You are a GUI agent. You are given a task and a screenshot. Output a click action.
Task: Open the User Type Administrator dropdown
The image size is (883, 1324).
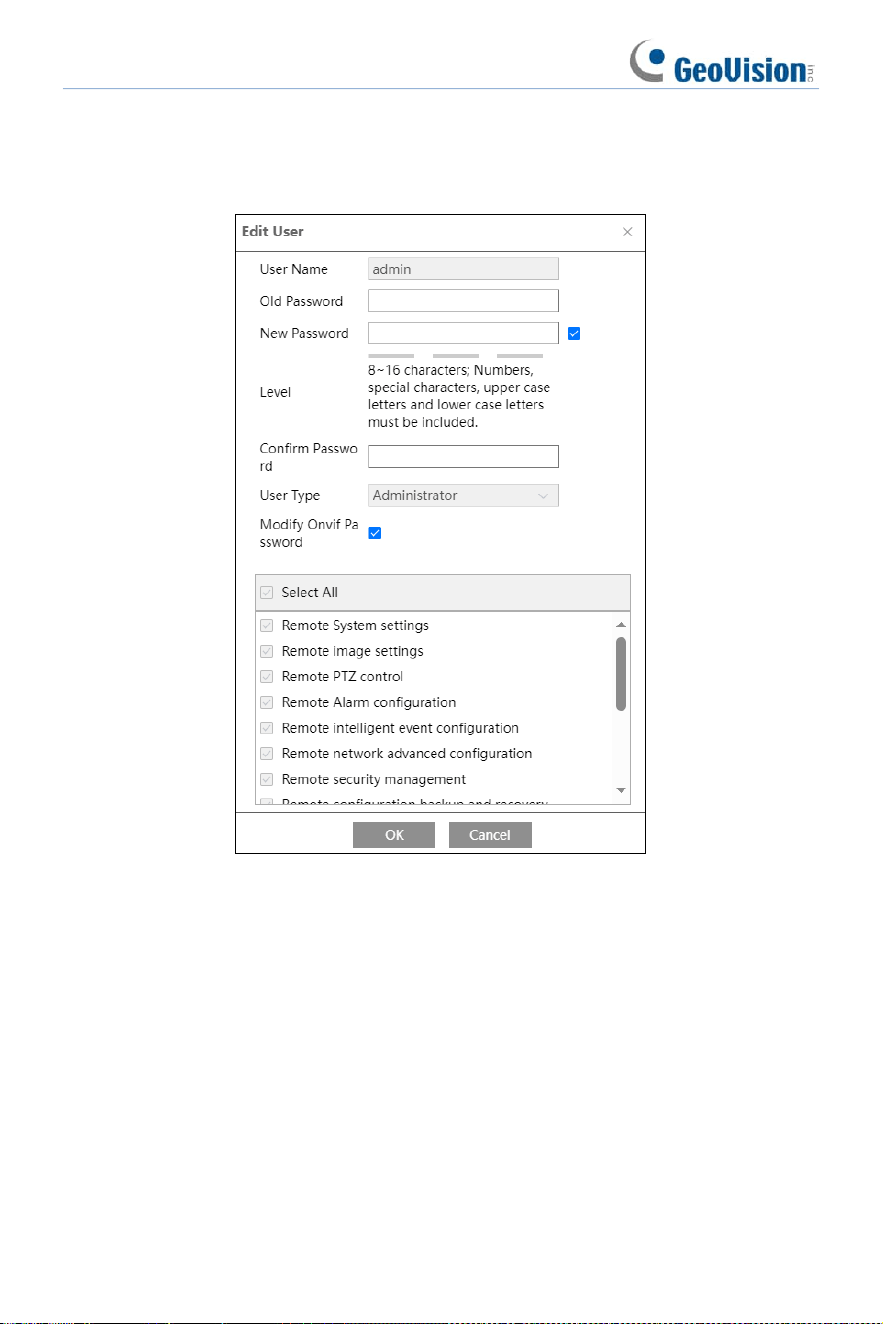pos(463,495)
